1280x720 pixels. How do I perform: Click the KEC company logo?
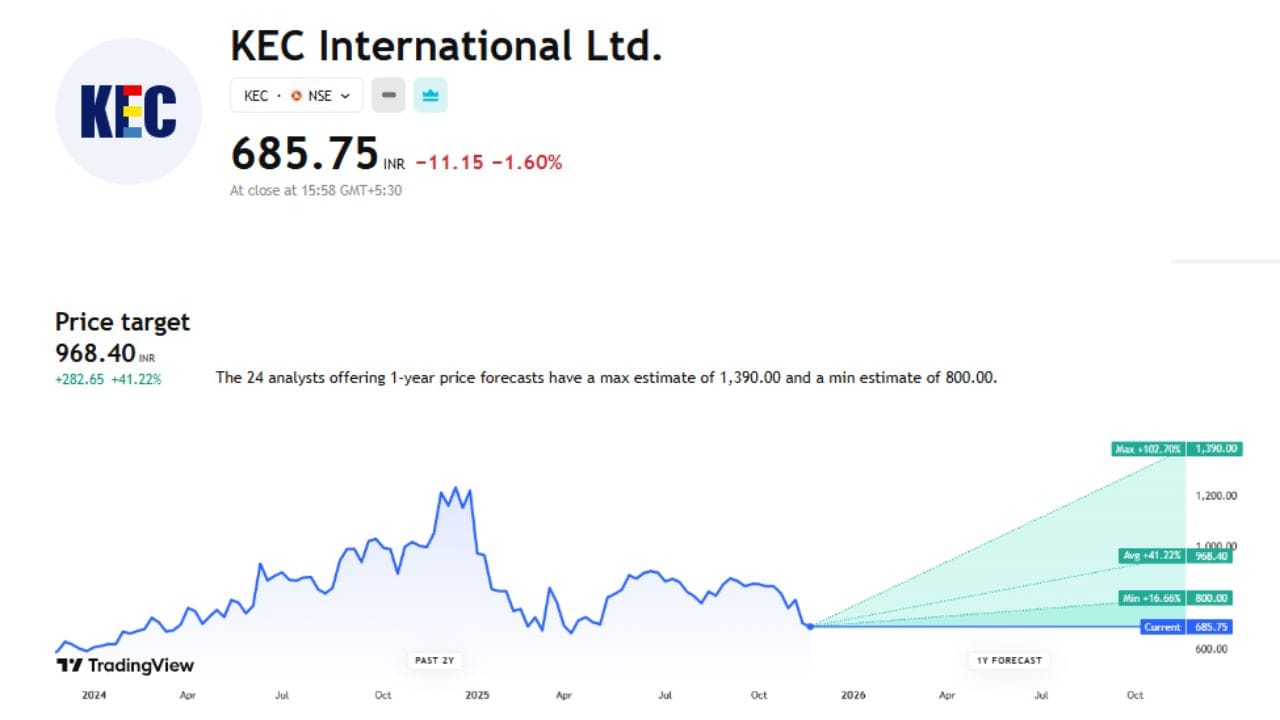tap(127, 110)
